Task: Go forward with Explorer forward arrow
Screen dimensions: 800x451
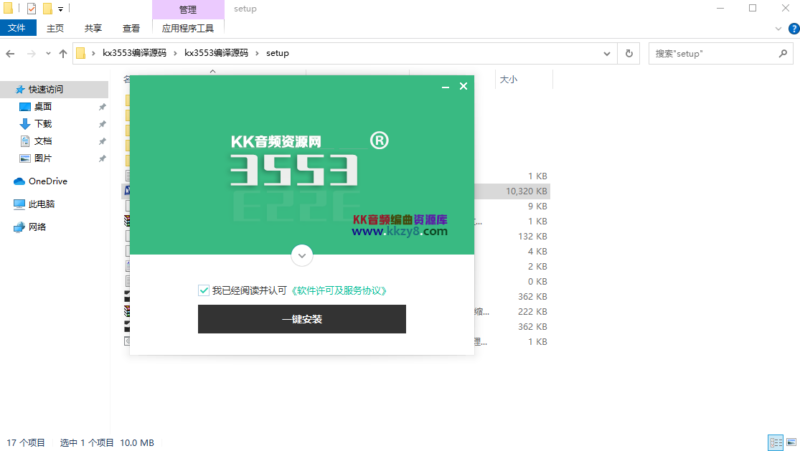Action: [31, 54]
